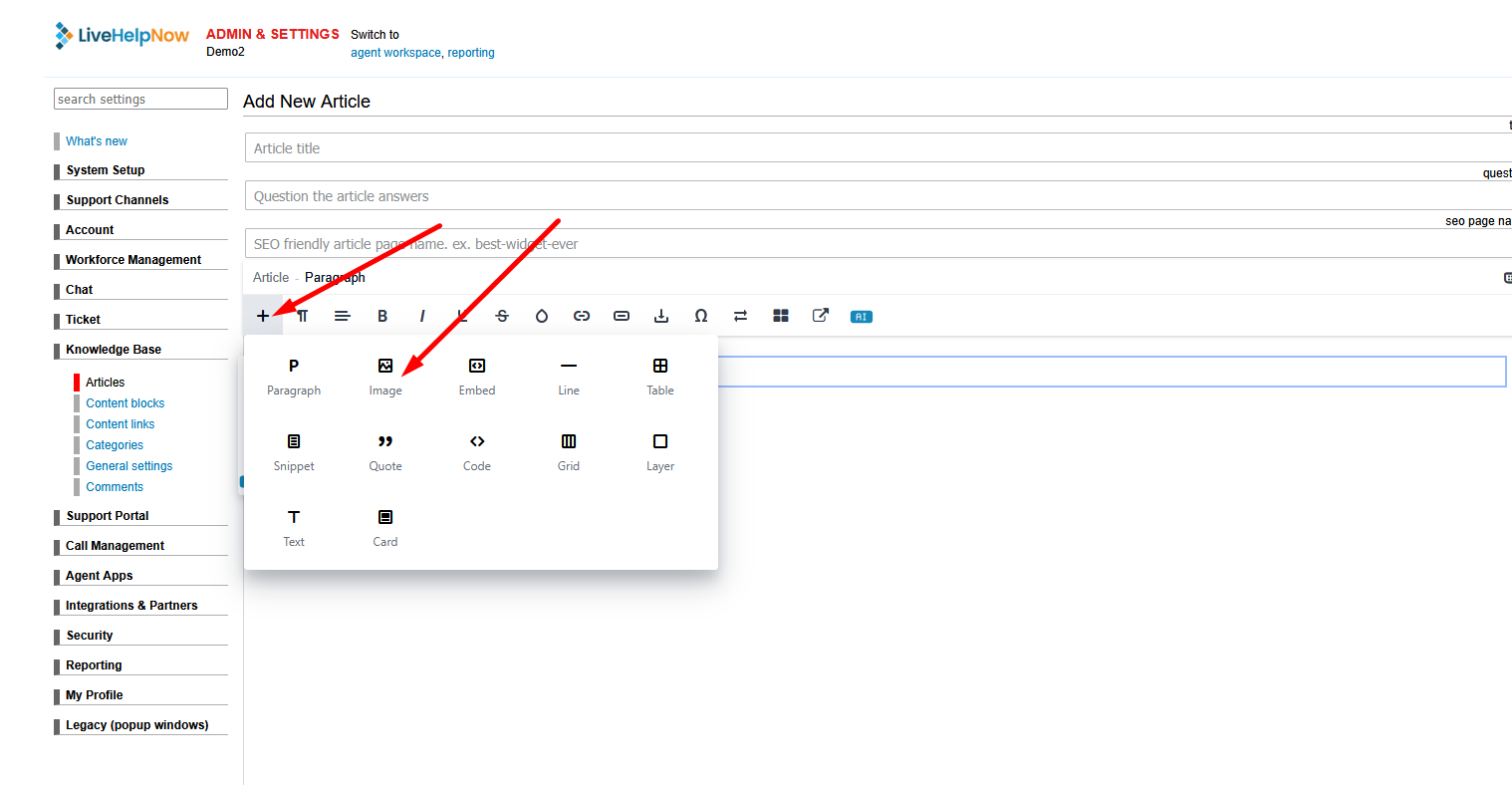Choose Table block in the add menu

[660, 377]
